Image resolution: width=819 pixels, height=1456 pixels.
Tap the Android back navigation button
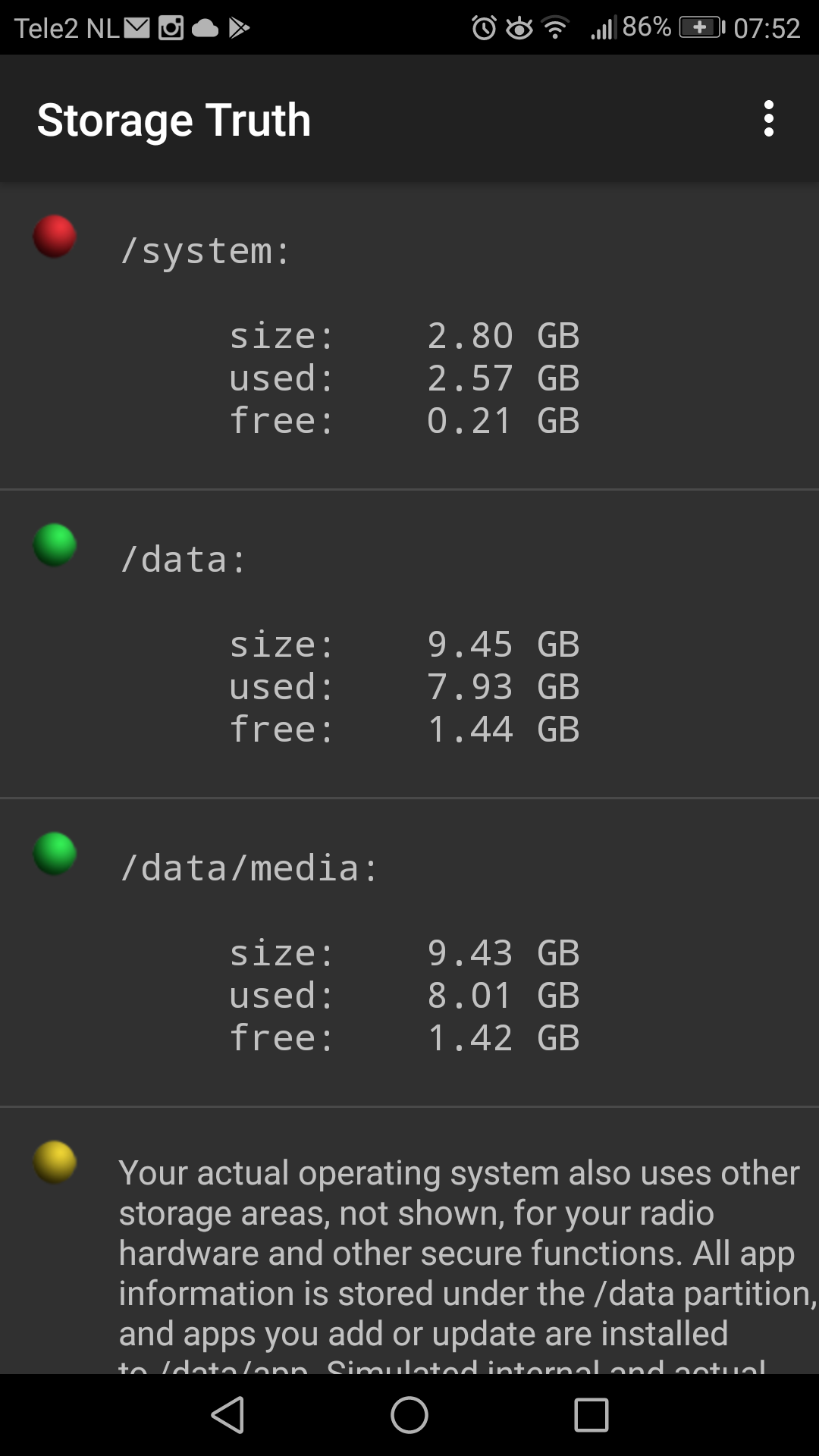[x=227, y=1415]
